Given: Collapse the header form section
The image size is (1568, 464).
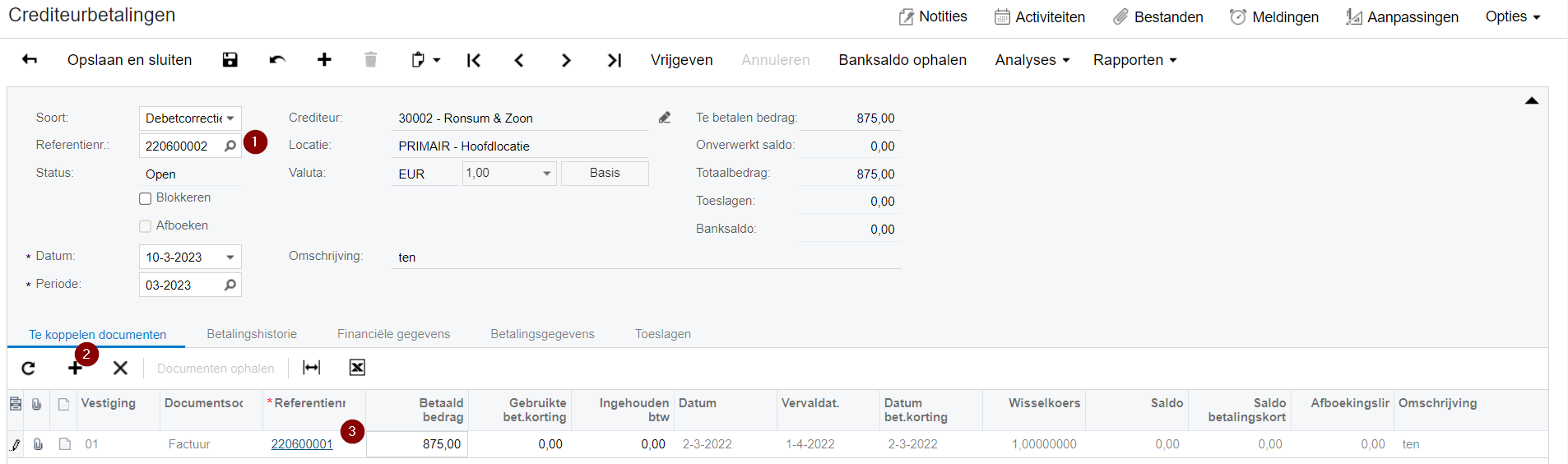Looking at the screenshot, I should pyautogui.click(x=1531, y=100).
